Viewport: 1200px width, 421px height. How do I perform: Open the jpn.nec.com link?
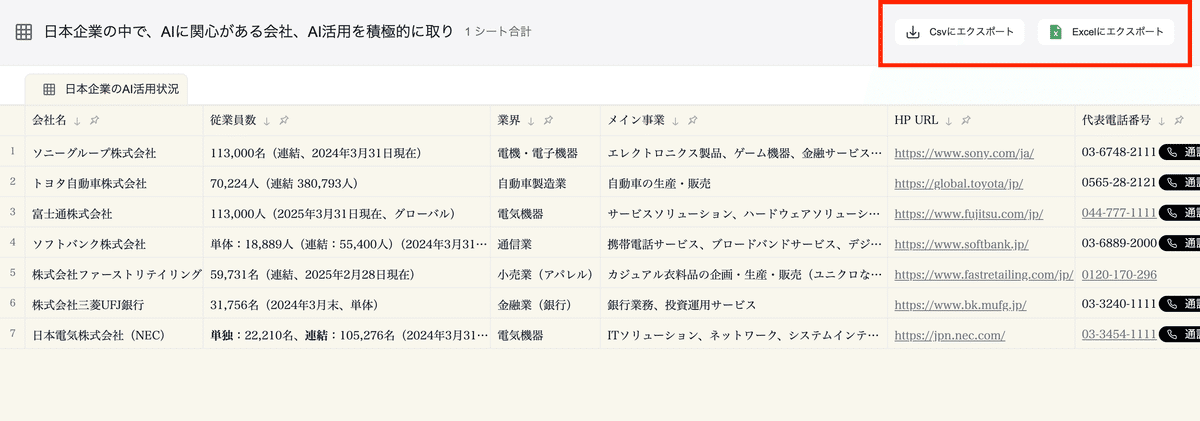coord(949,335)
